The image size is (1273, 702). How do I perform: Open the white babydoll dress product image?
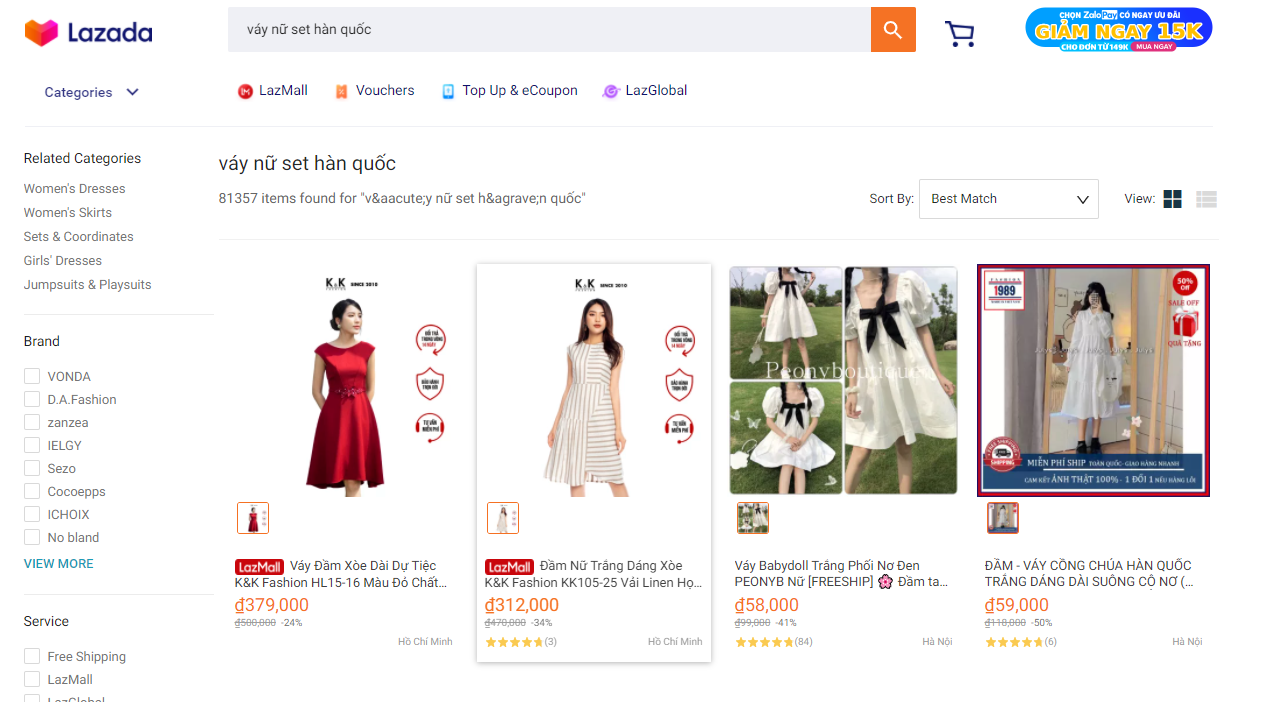[843, 380]
